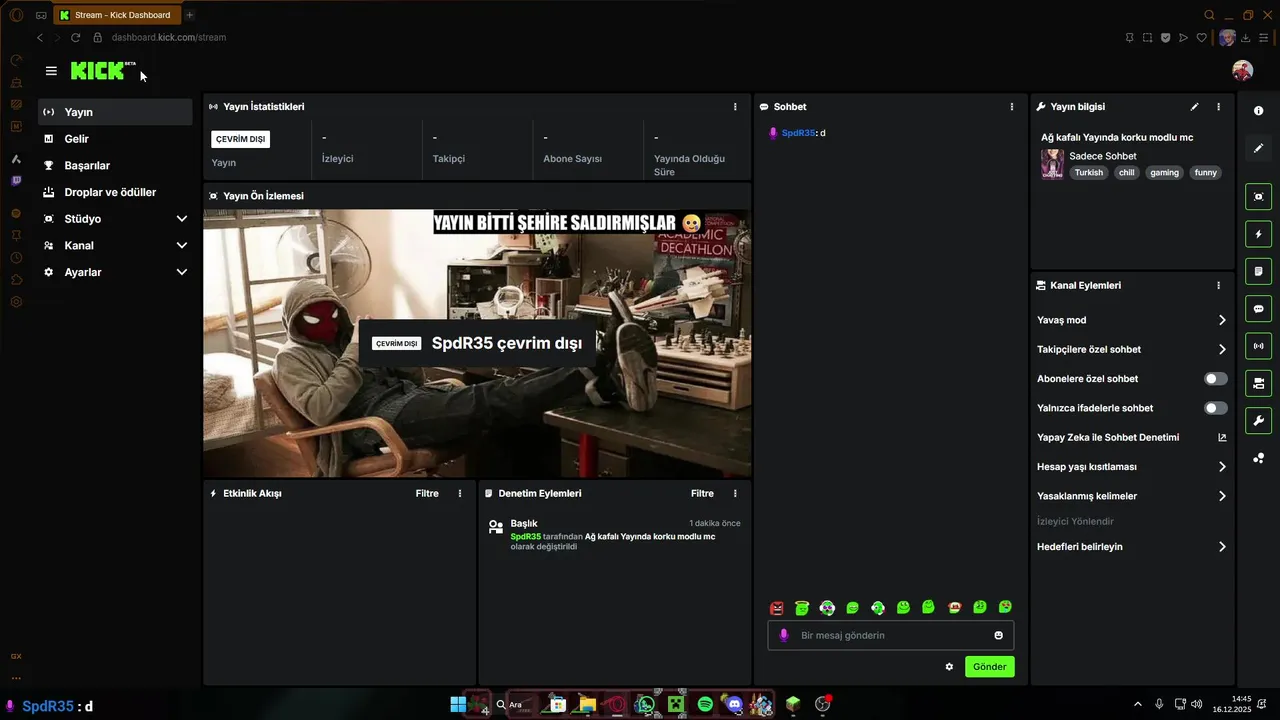Click the browser address bar URL
The image size is (1280, 720).
coord(169,37)
